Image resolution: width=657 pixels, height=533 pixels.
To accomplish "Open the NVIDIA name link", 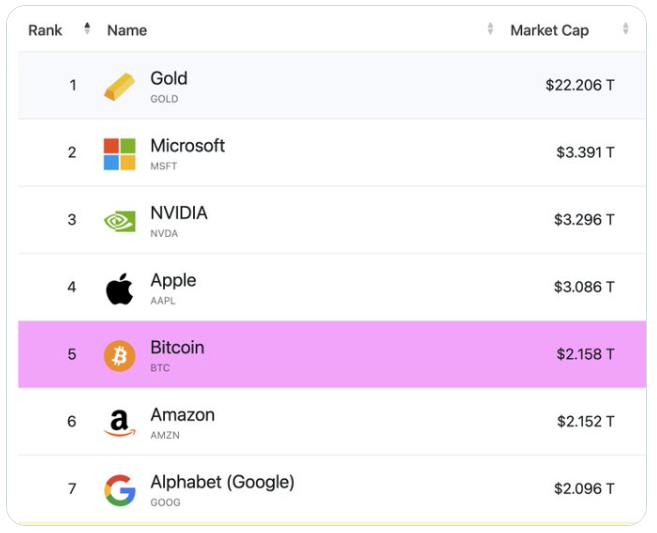I will click(179, 213).
